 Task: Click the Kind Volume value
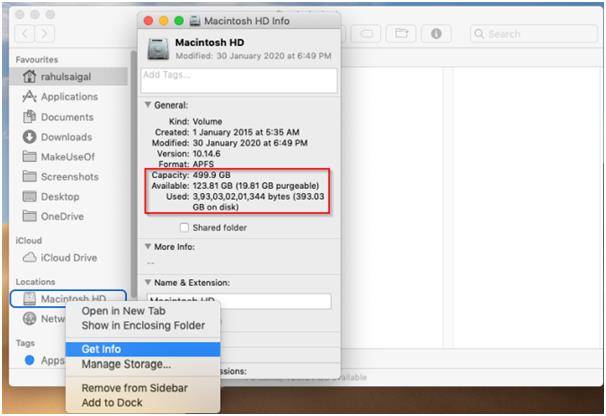(207, 121)
